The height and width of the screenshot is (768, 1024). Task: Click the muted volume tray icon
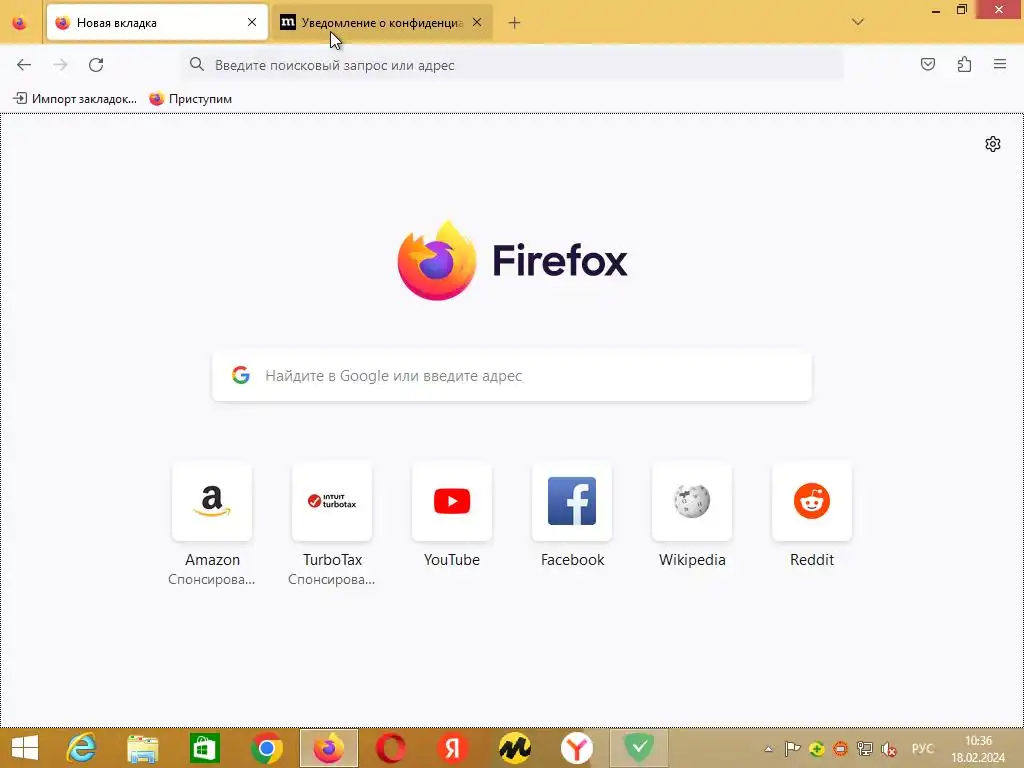pos(889,749)
